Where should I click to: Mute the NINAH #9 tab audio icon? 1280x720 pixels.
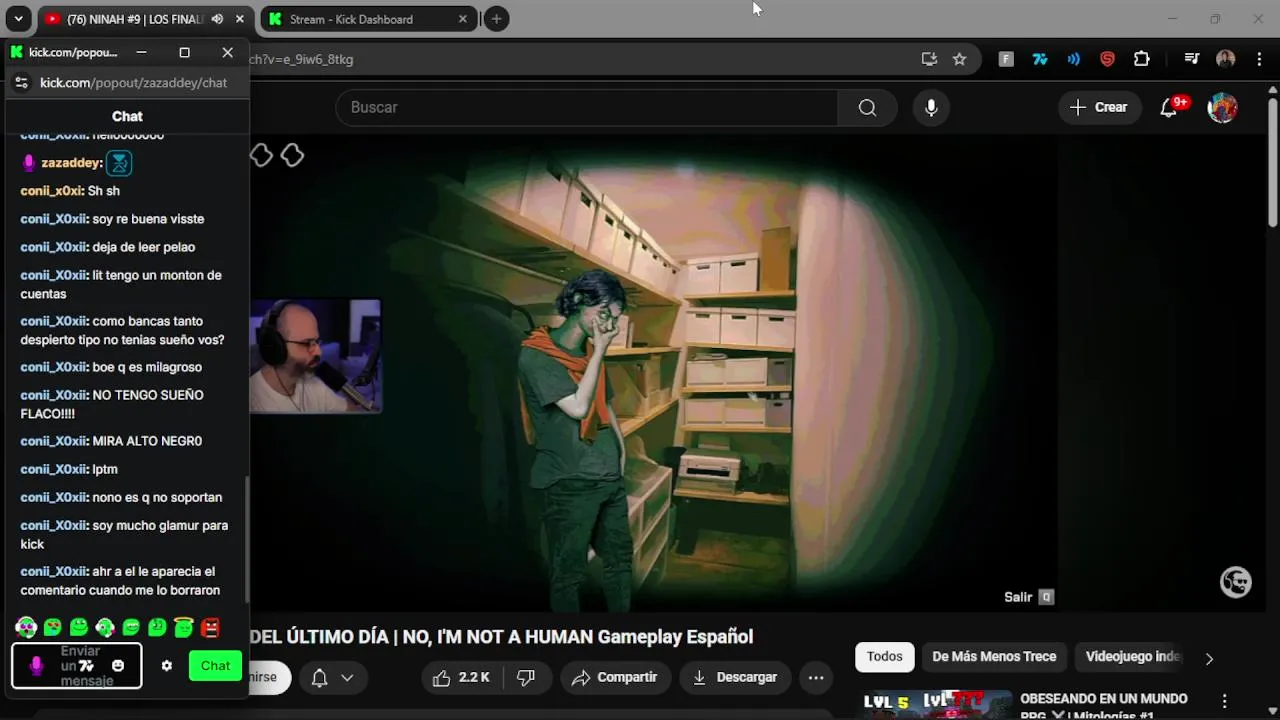point(217,19)
